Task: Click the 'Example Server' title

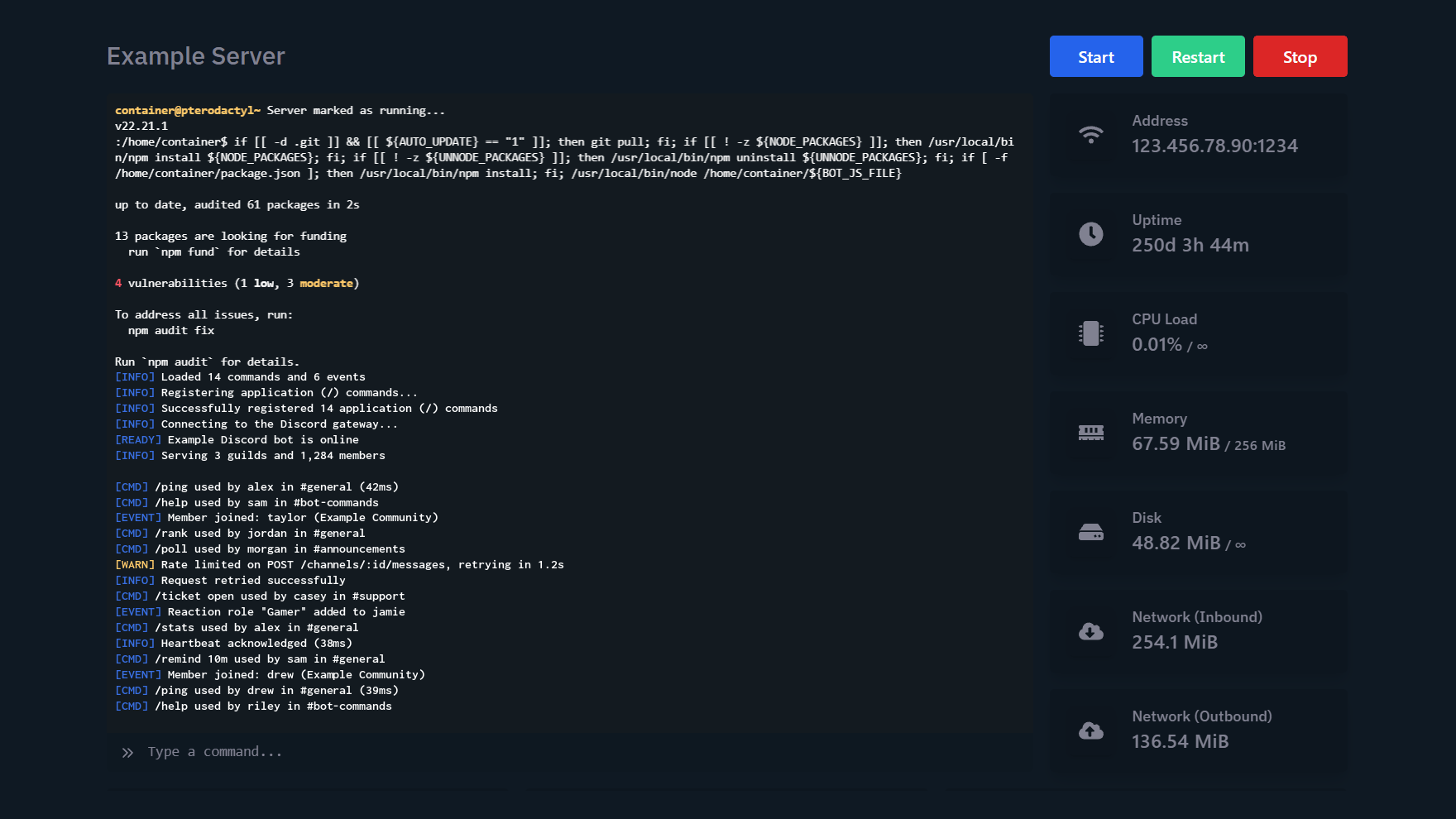Action: pos(196,56)
